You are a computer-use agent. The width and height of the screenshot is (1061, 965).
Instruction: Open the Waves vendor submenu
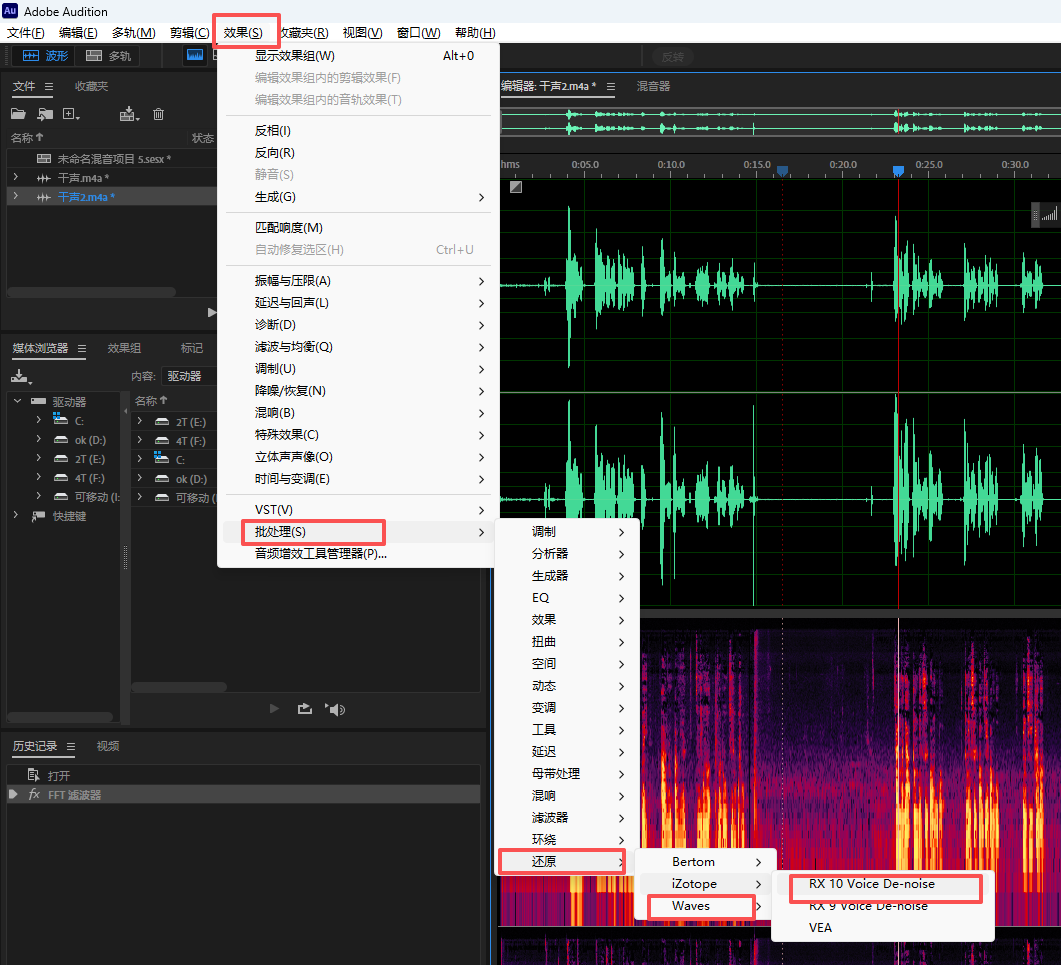pos(704,905)
